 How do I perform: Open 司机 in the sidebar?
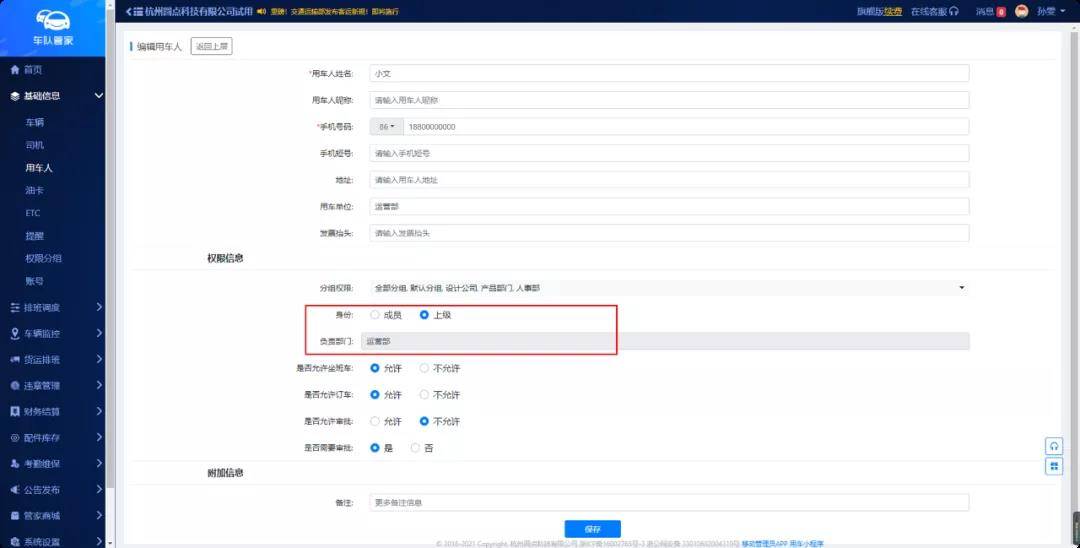point(35,145)
